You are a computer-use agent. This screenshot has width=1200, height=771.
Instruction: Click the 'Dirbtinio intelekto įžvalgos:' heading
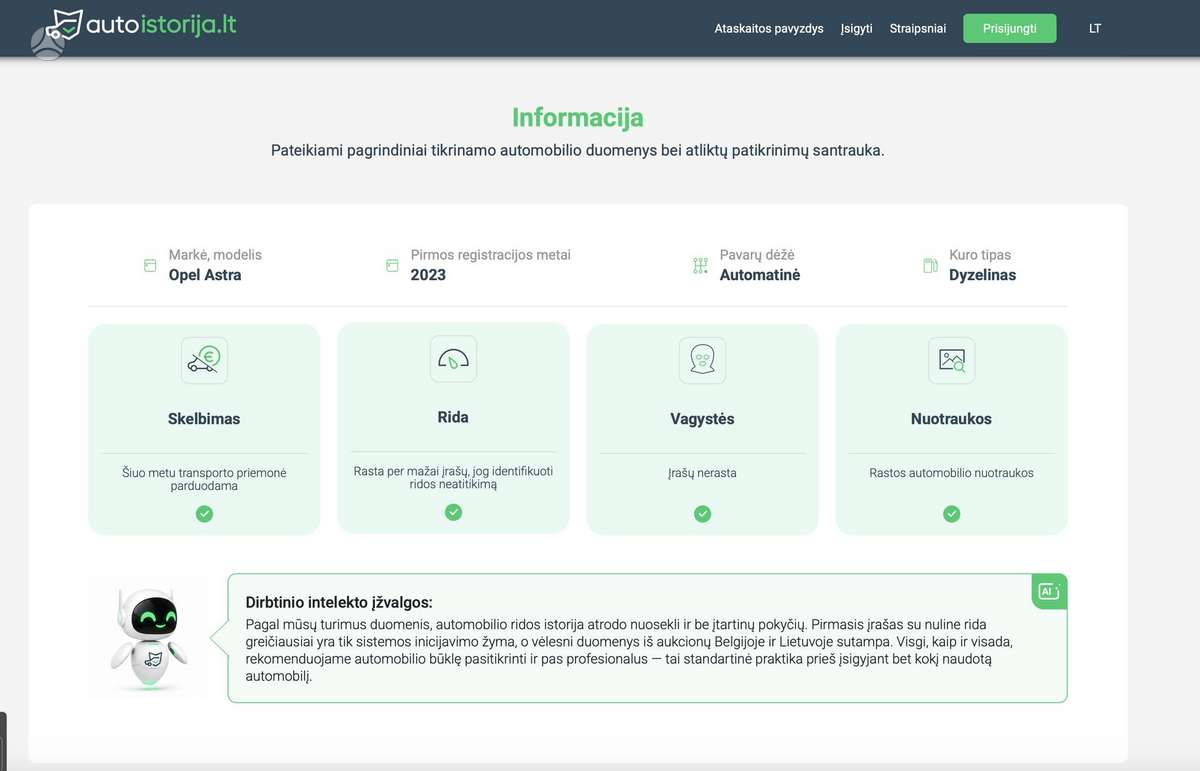click(339, 602)
